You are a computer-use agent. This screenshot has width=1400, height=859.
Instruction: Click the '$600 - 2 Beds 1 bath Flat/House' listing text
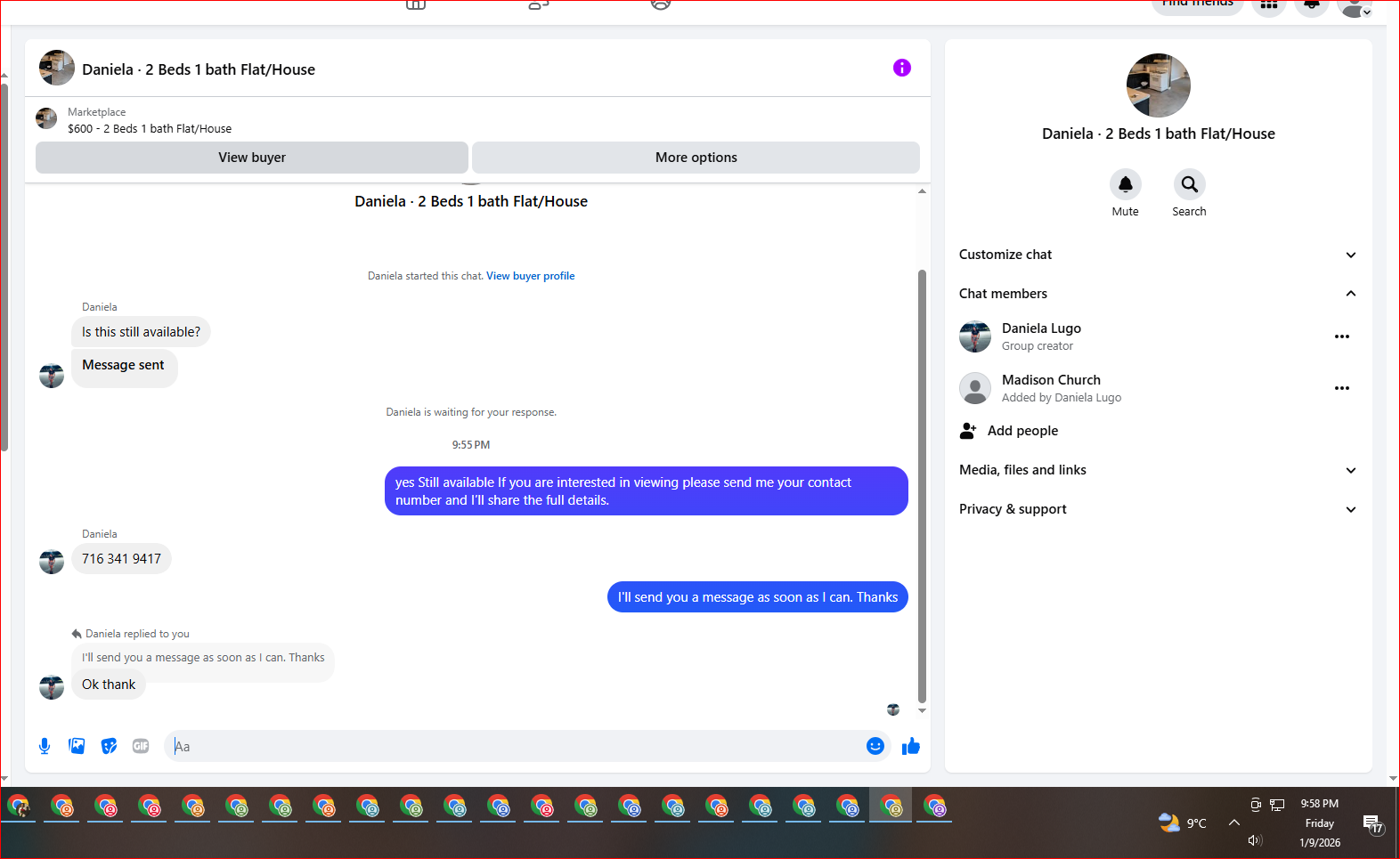(150, 129)
